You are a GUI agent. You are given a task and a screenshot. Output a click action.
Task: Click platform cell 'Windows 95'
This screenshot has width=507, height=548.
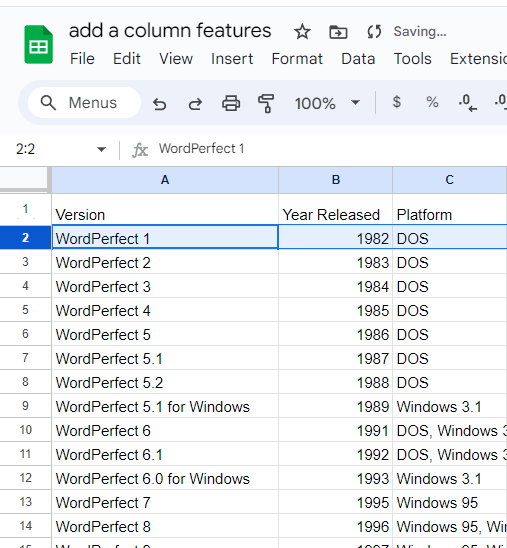pyautogui.click(x=450, y=502)
